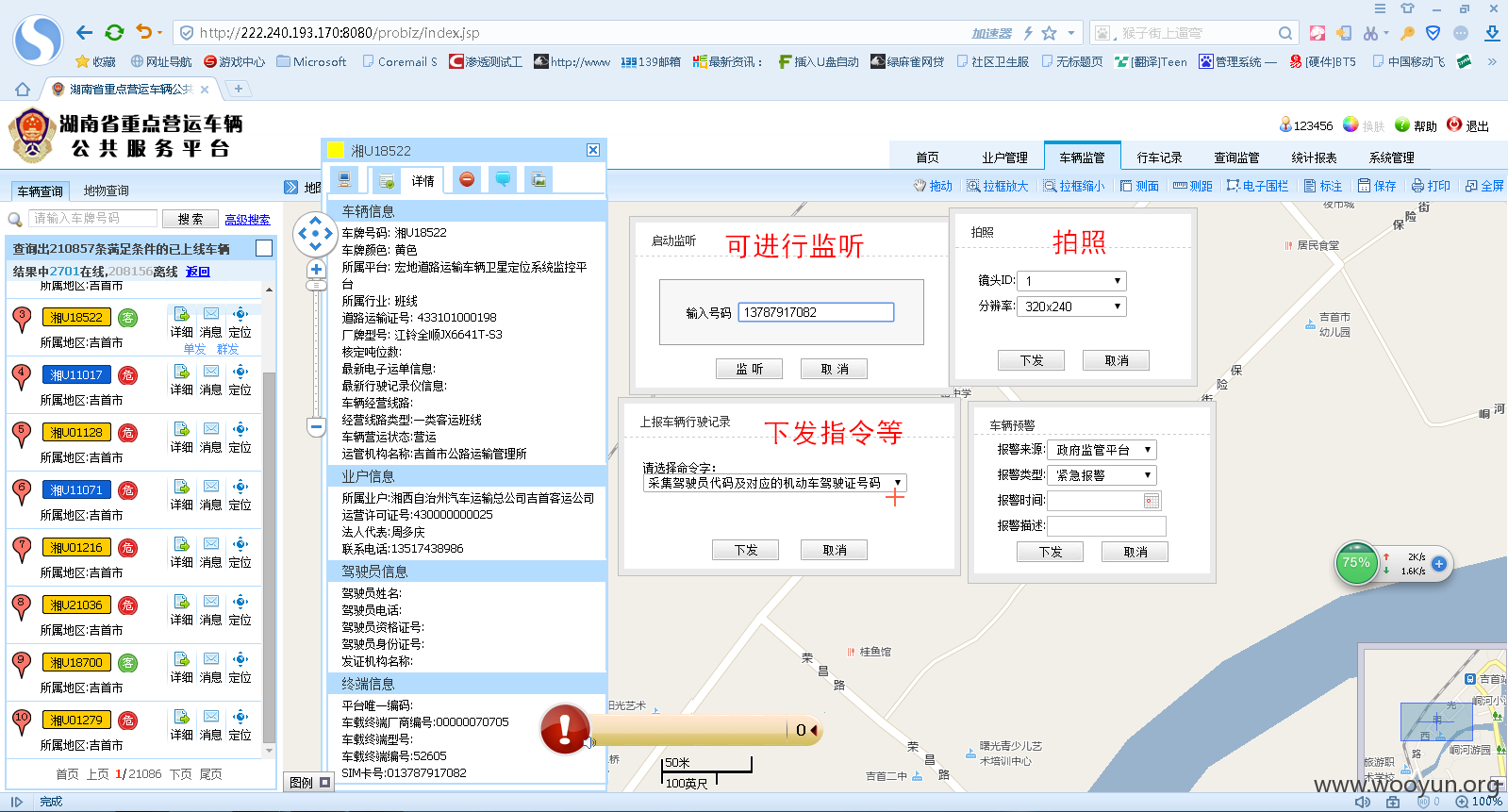
Task: Click the map zoom-in plus button
Action: pyautogui.click(x=316, y=270)
